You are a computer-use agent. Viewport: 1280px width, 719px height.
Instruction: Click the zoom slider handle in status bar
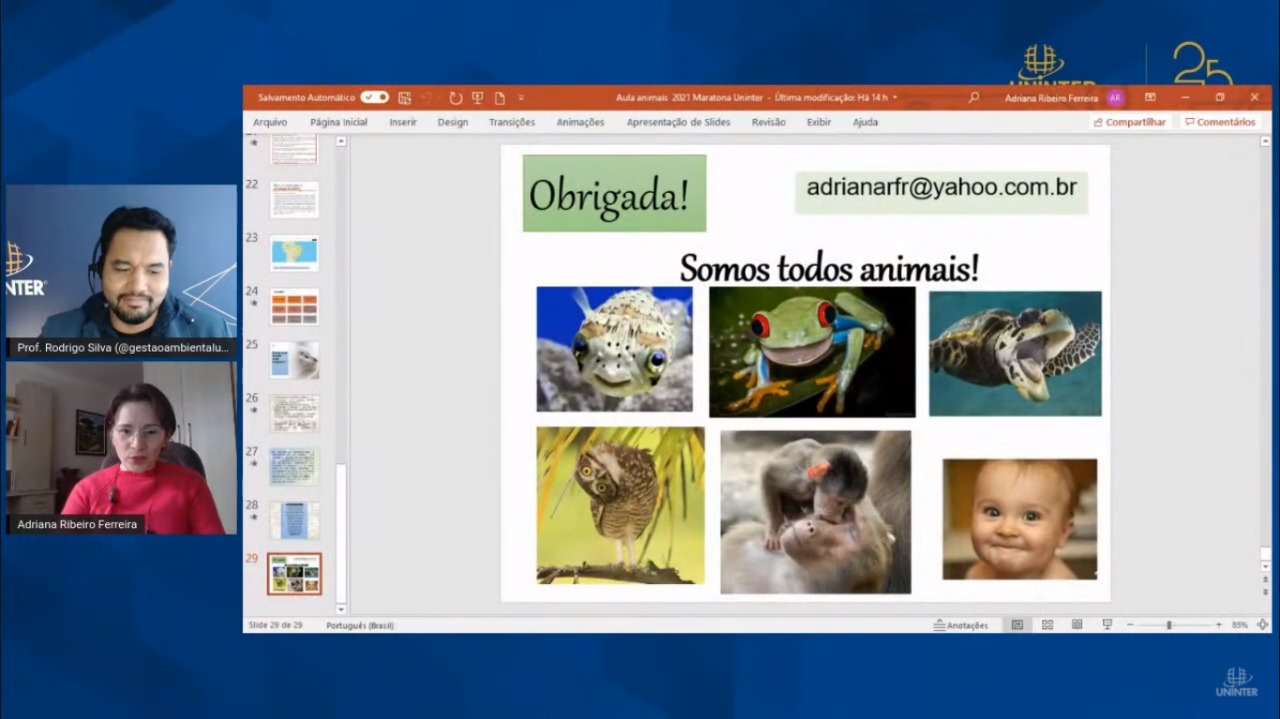point(1168,625)
